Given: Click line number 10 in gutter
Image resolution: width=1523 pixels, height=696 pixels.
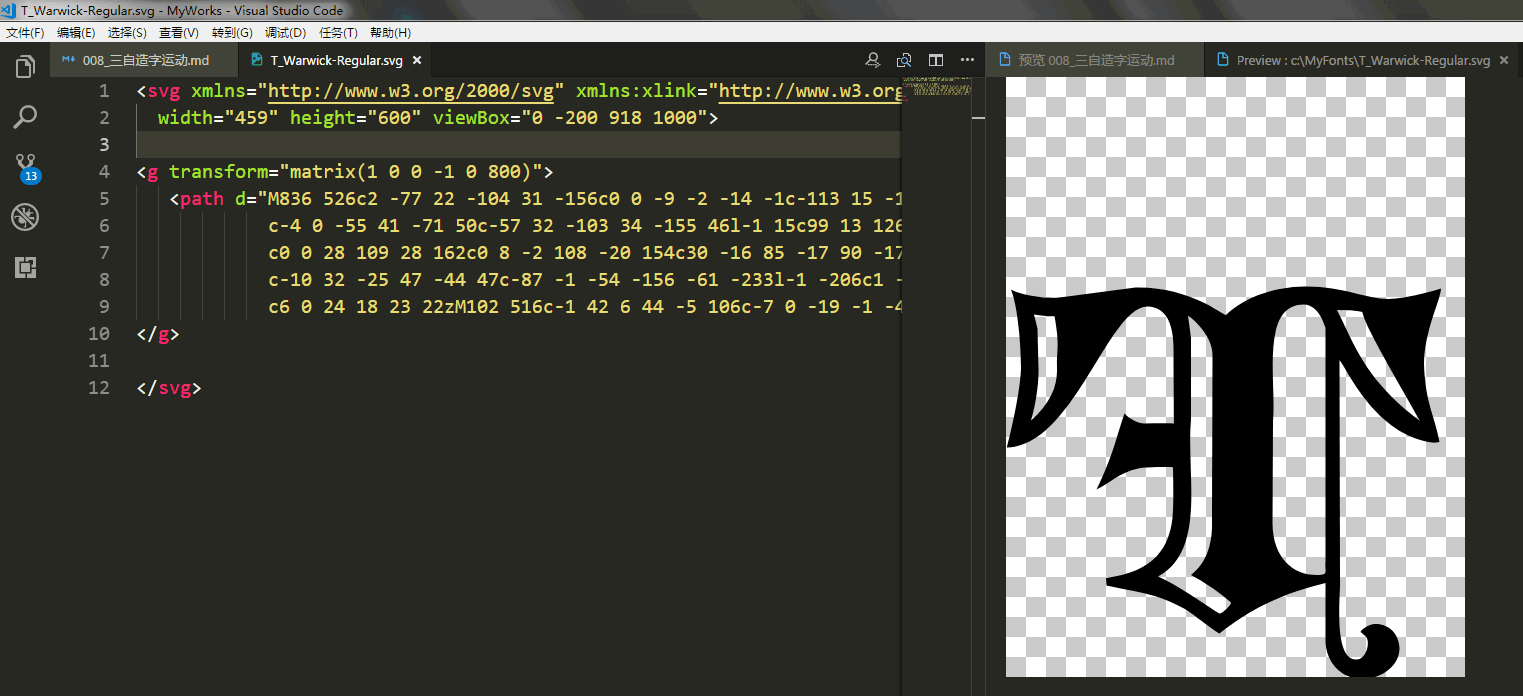Looking at the screenshot, I should [x=99, y=334].
